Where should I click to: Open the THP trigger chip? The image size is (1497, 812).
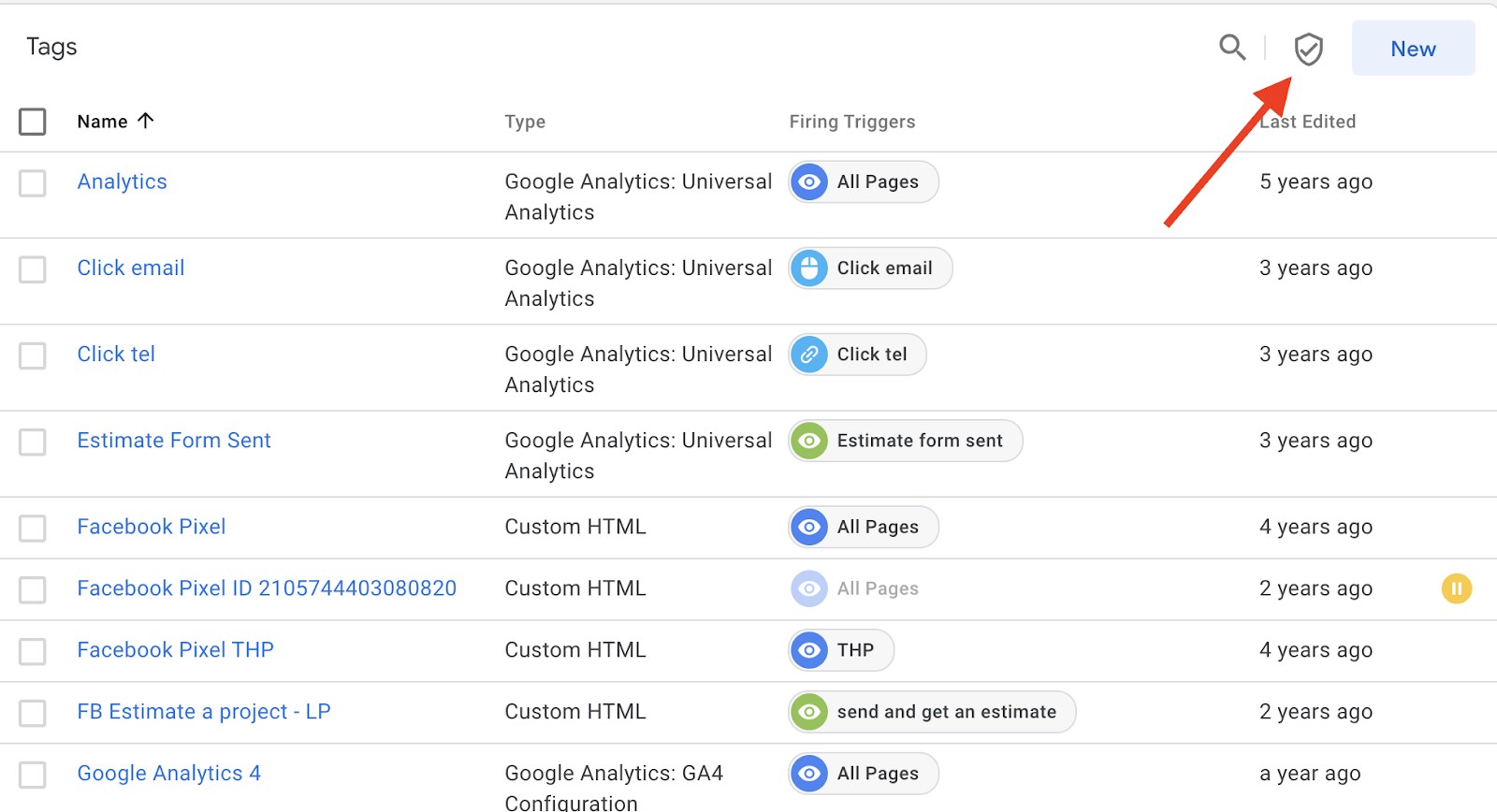(841, 650)
